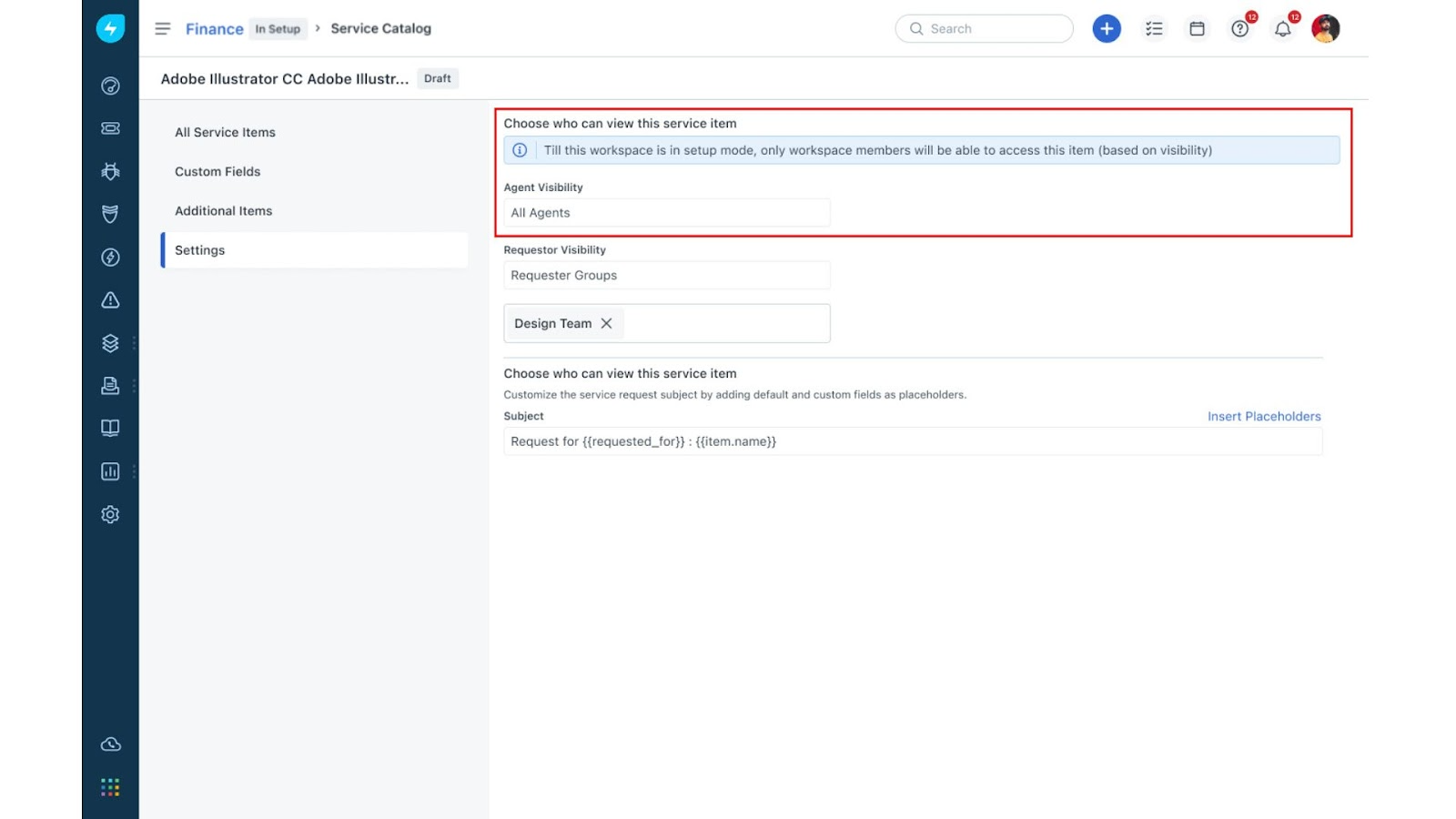Open the Purchase Orders stamp icon in sidebar
Screen dimensions: 1456x819
point(110,386)
